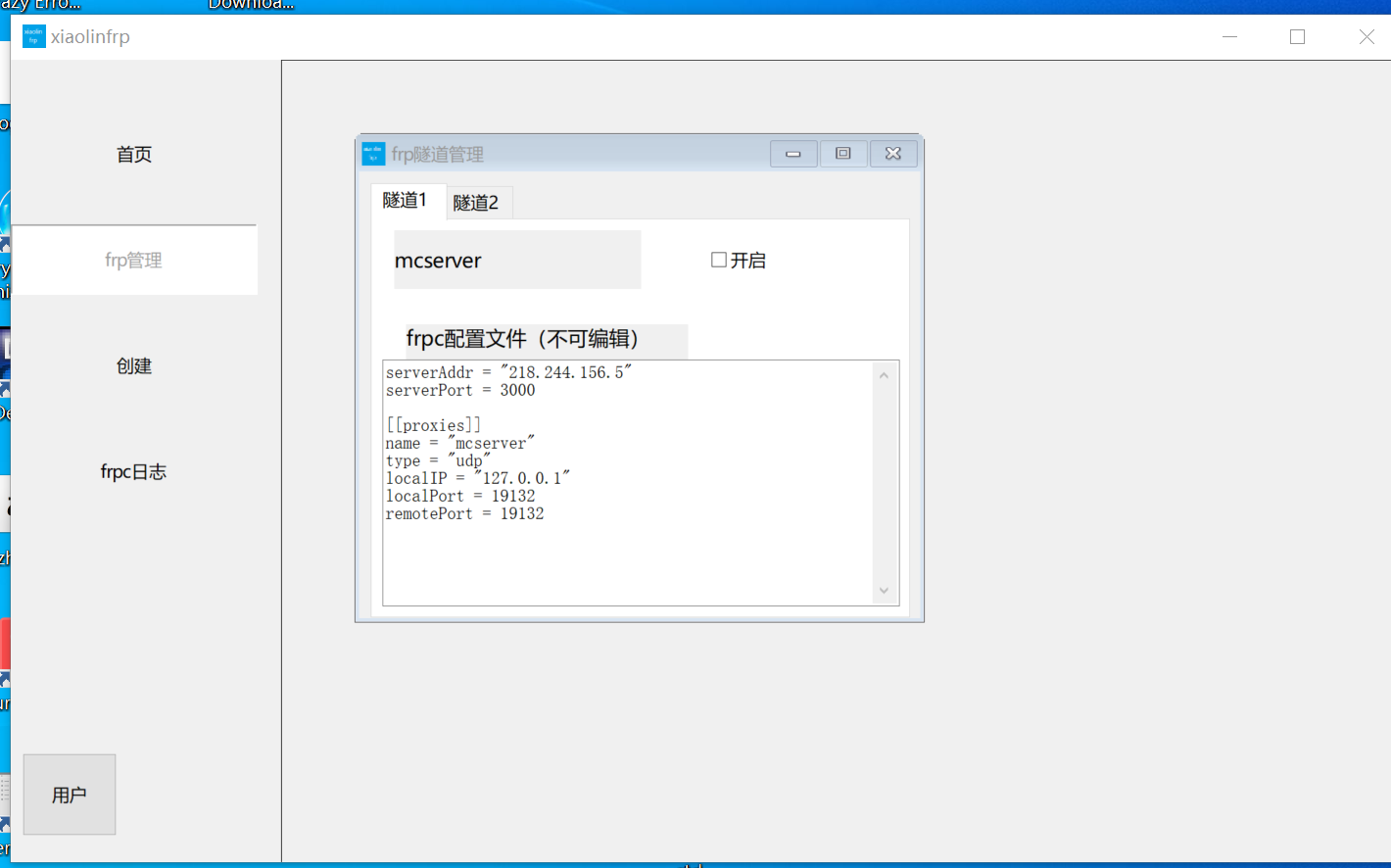The width and height of the screenshot is (1391, 868).
Task: Click the xiaolin frp logo on the dialog titlebar
Action: pos(371,153)
